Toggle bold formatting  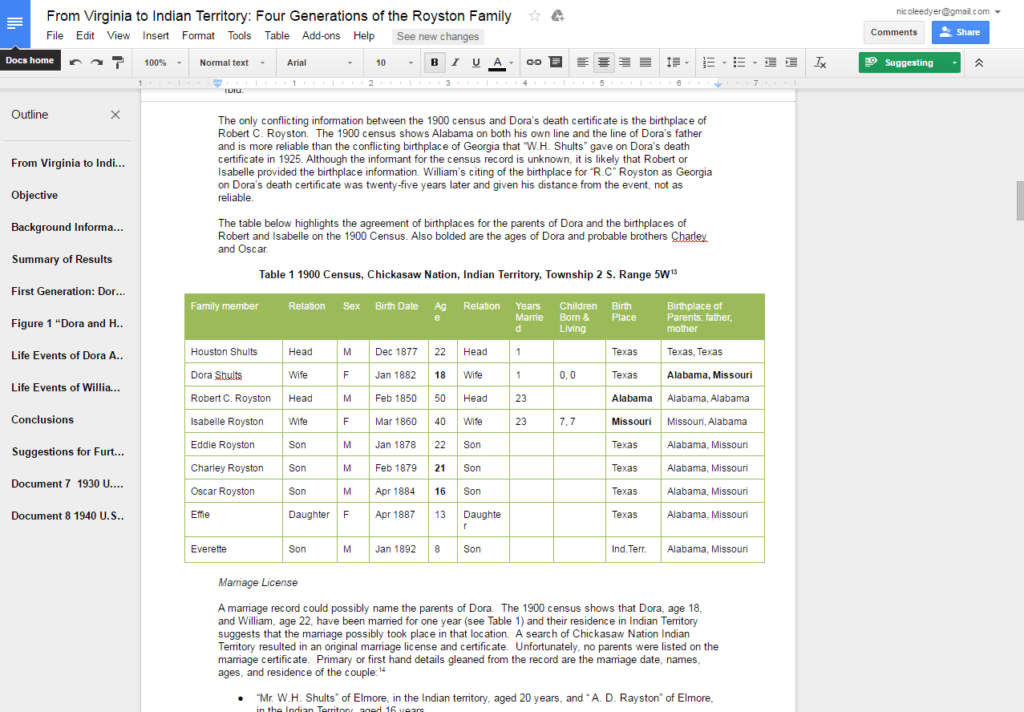pyautogui.click(x=434, y=63)
